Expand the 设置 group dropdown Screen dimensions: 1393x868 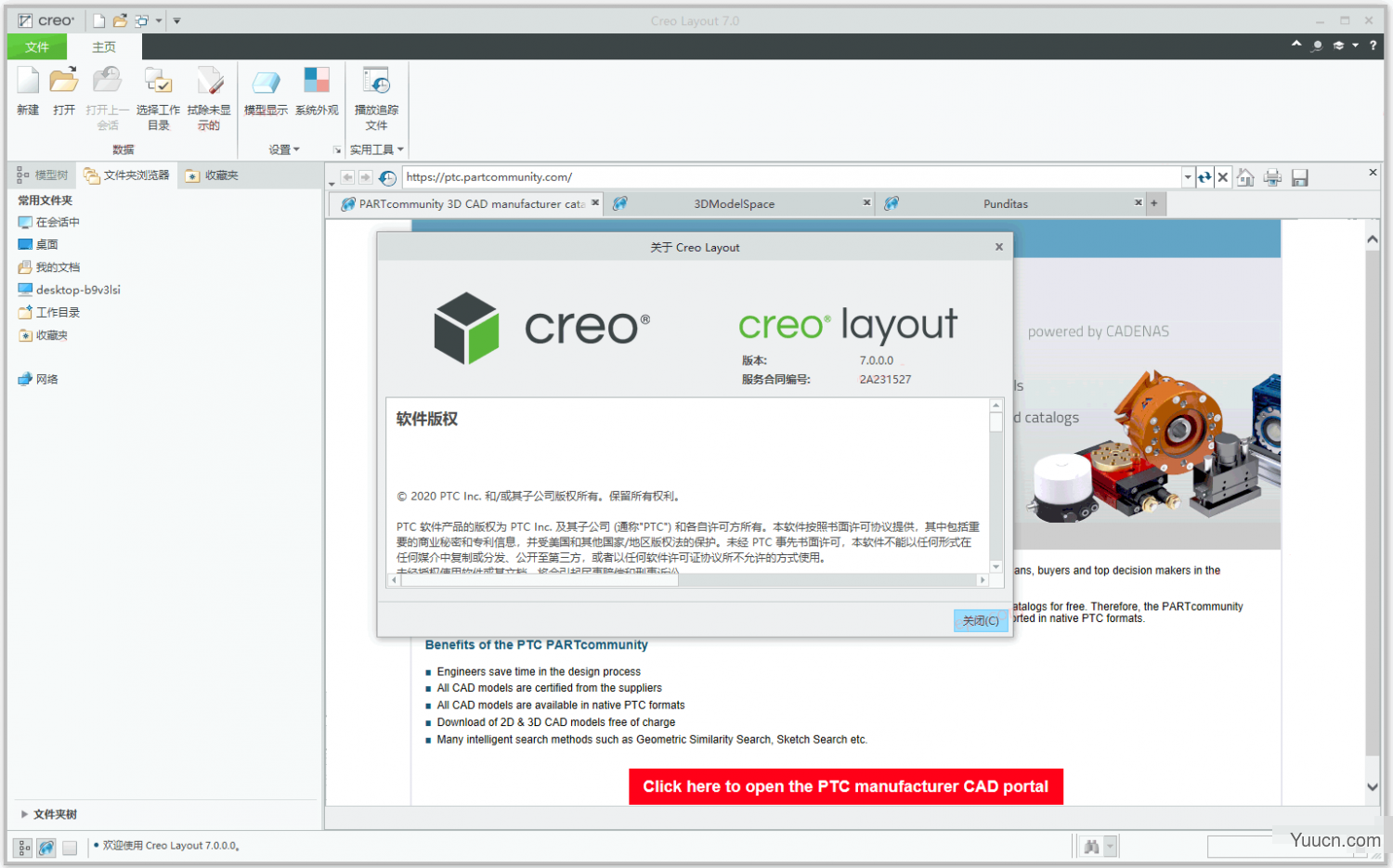284,149
